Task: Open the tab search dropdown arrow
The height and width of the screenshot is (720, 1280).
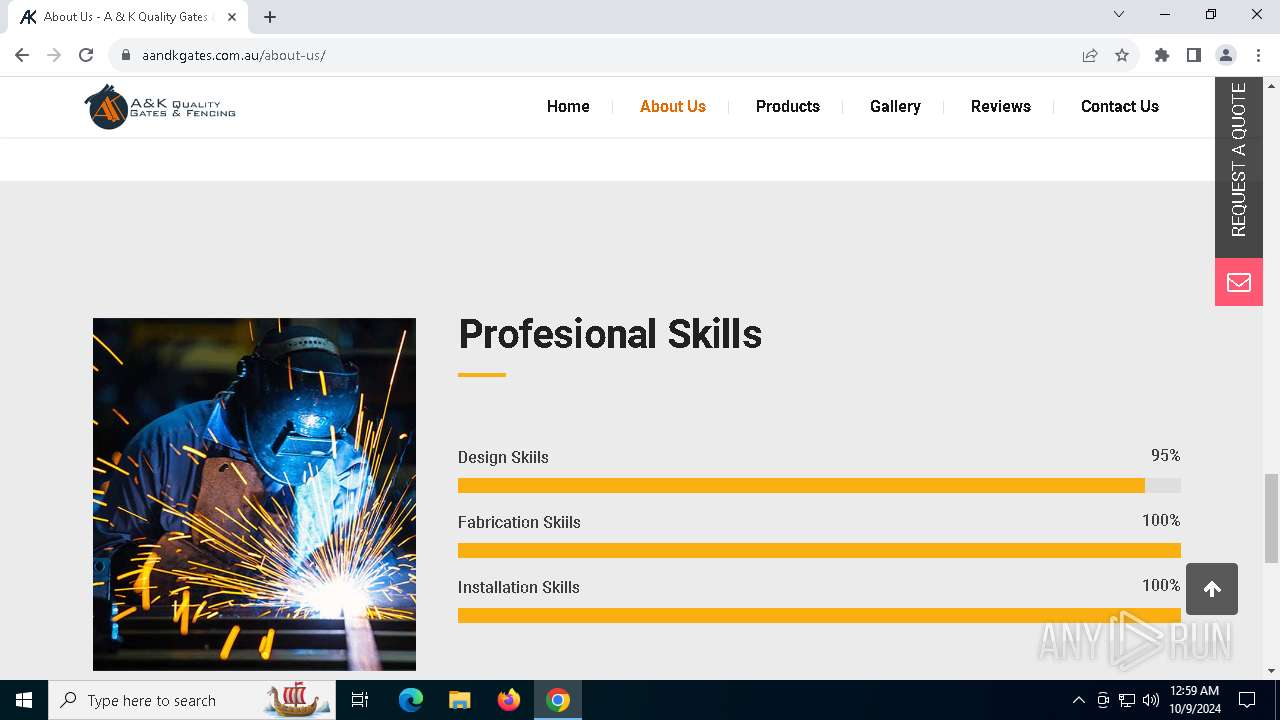Action: (x=1119, y=14)
